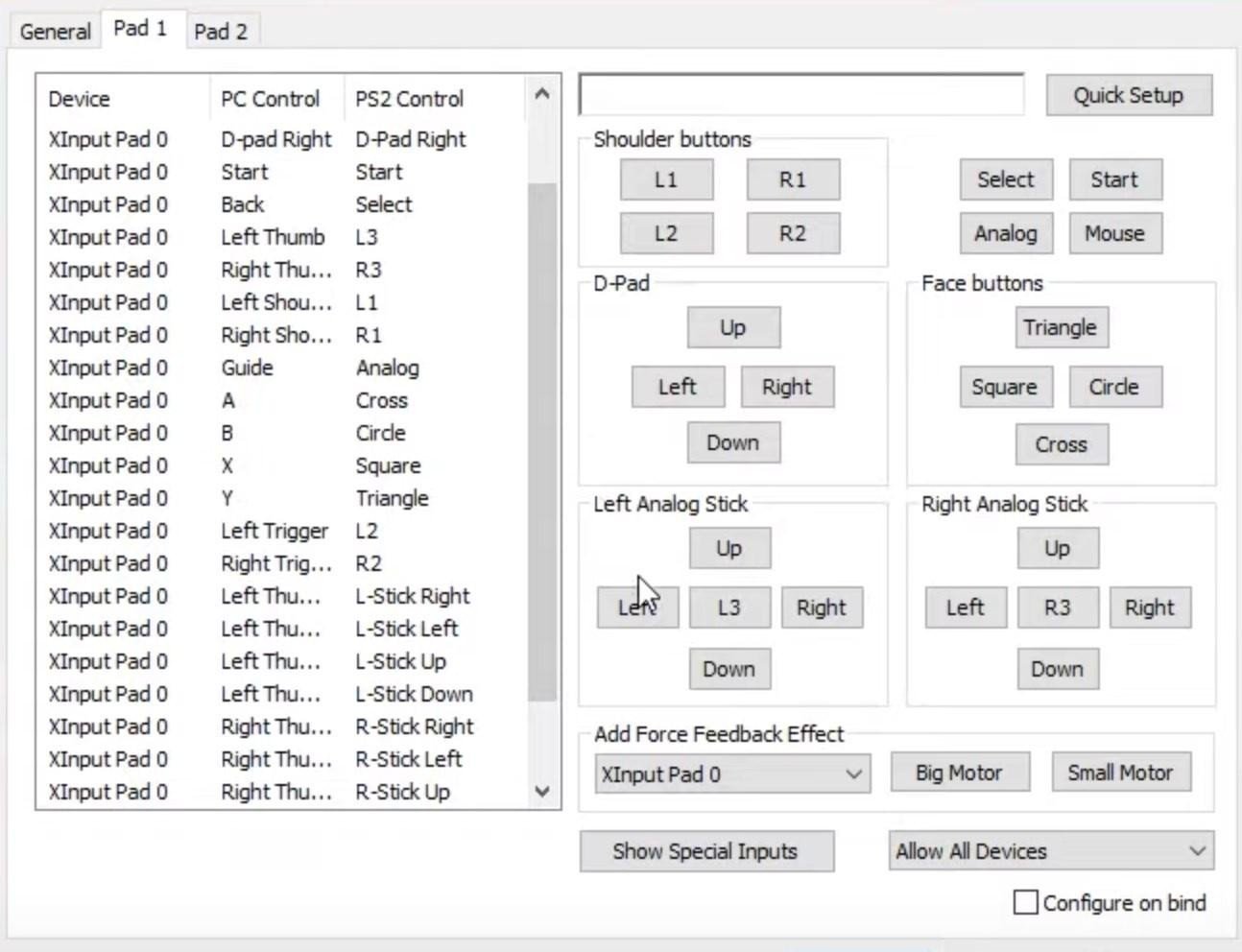Bind Left Analog Stick Right
1242x952 pixels.
click(822, 607)
